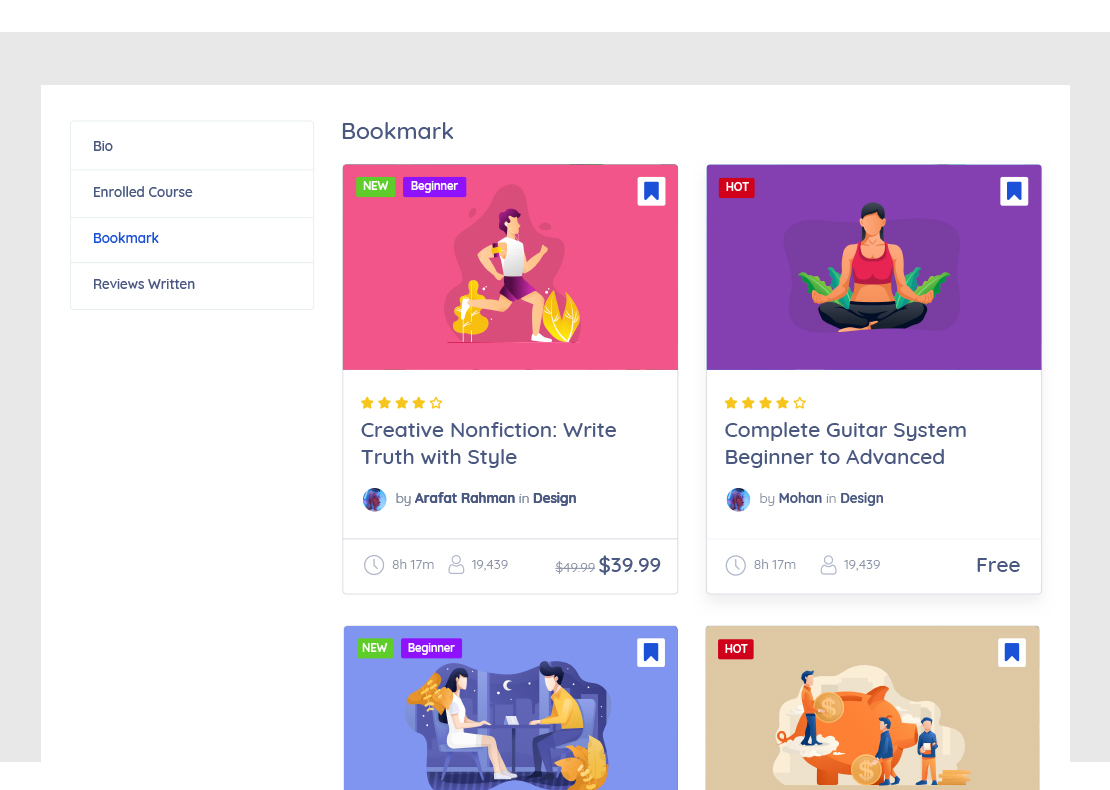Click the clock duration icon on guitar course
This screenshot has width=1110, height=790.
736,566
